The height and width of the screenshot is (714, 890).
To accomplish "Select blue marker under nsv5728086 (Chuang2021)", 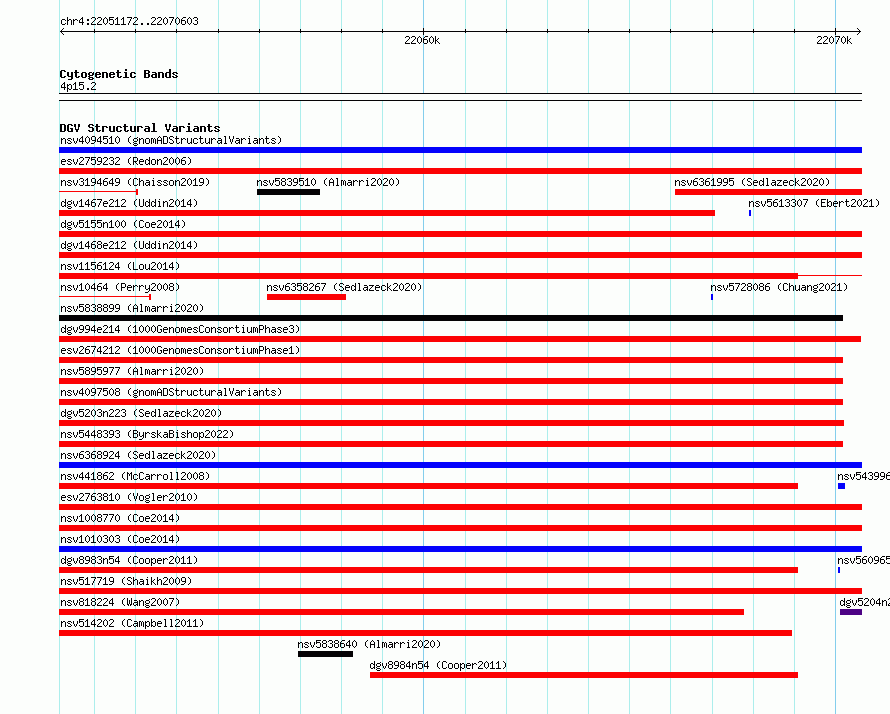I will click(712, 297).
